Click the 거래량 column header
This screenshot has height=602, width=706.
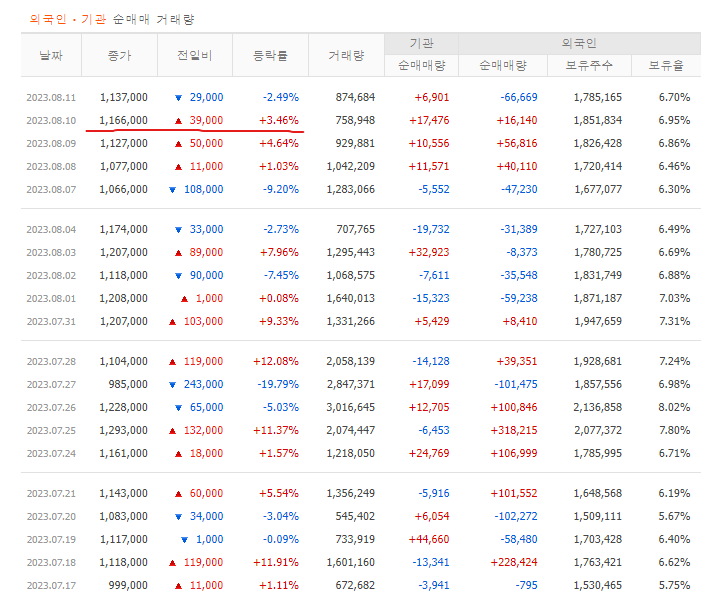[x=346, y=55]
